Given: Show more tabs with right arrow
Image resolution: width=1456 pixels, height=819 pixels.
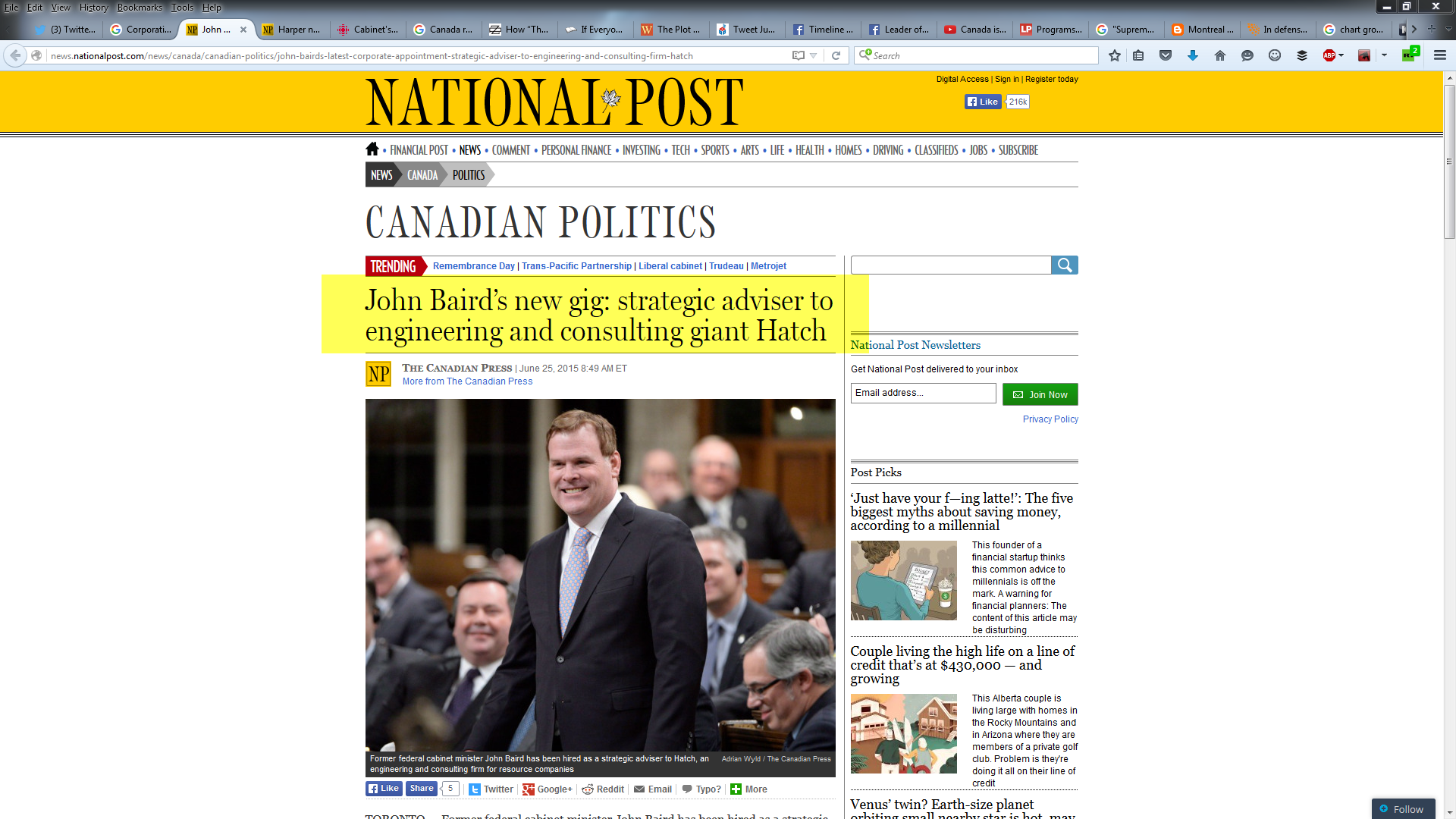Looking at the screenshot, I should 1414,30.
